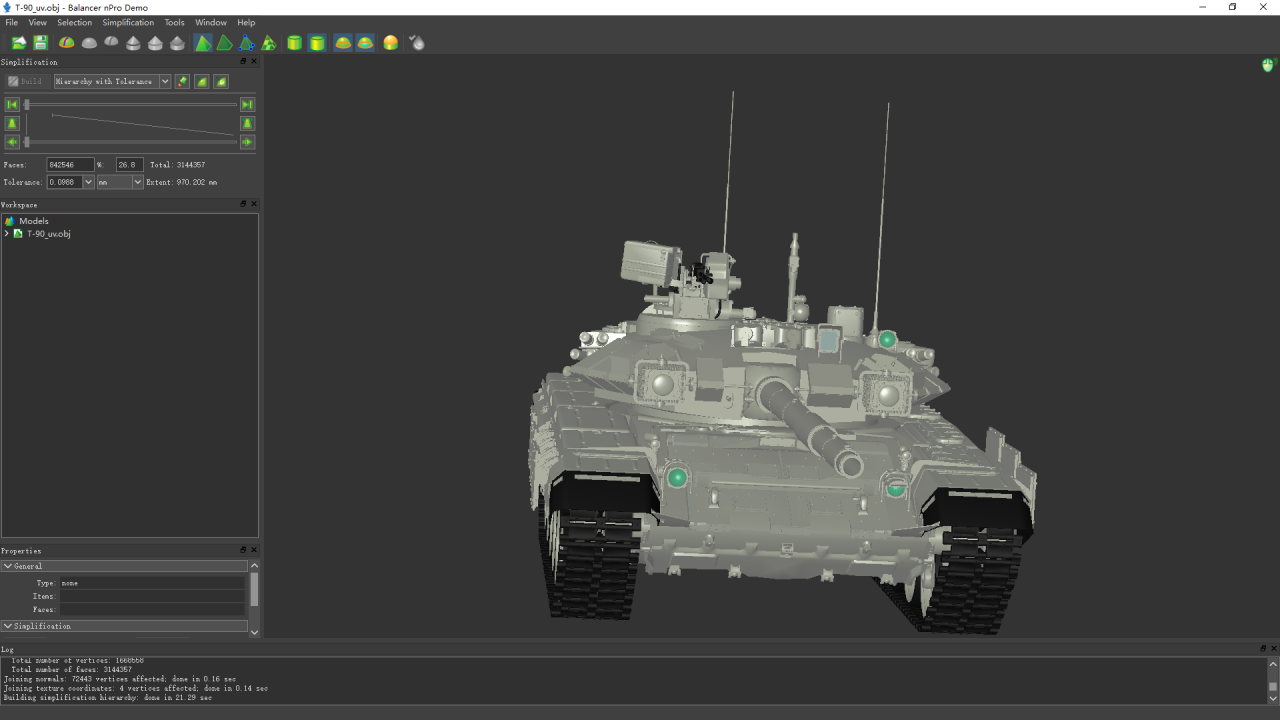Viewport: 1280px width, 720px height.
Task: Click the lower simplification slider track
Action: (x=130, y=142)
